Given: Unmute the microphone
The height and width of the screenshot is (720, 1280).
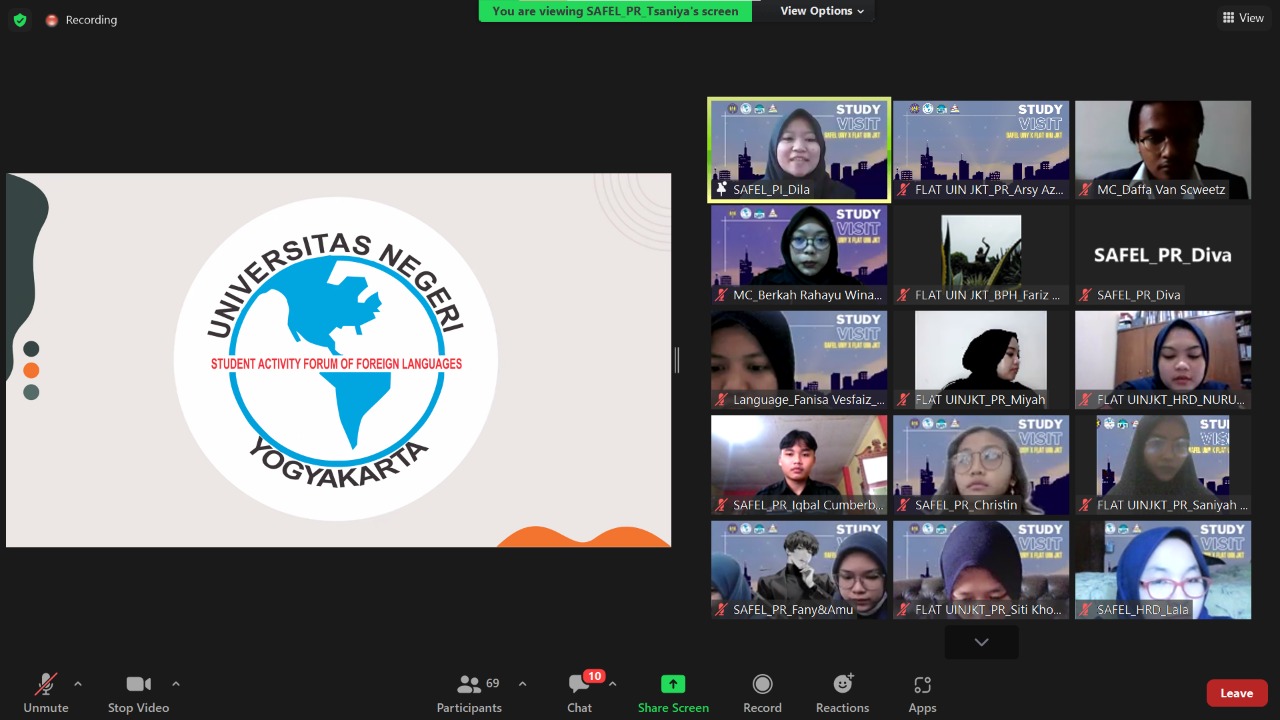Looking at the screenshot, I should (x=46, y=693).
